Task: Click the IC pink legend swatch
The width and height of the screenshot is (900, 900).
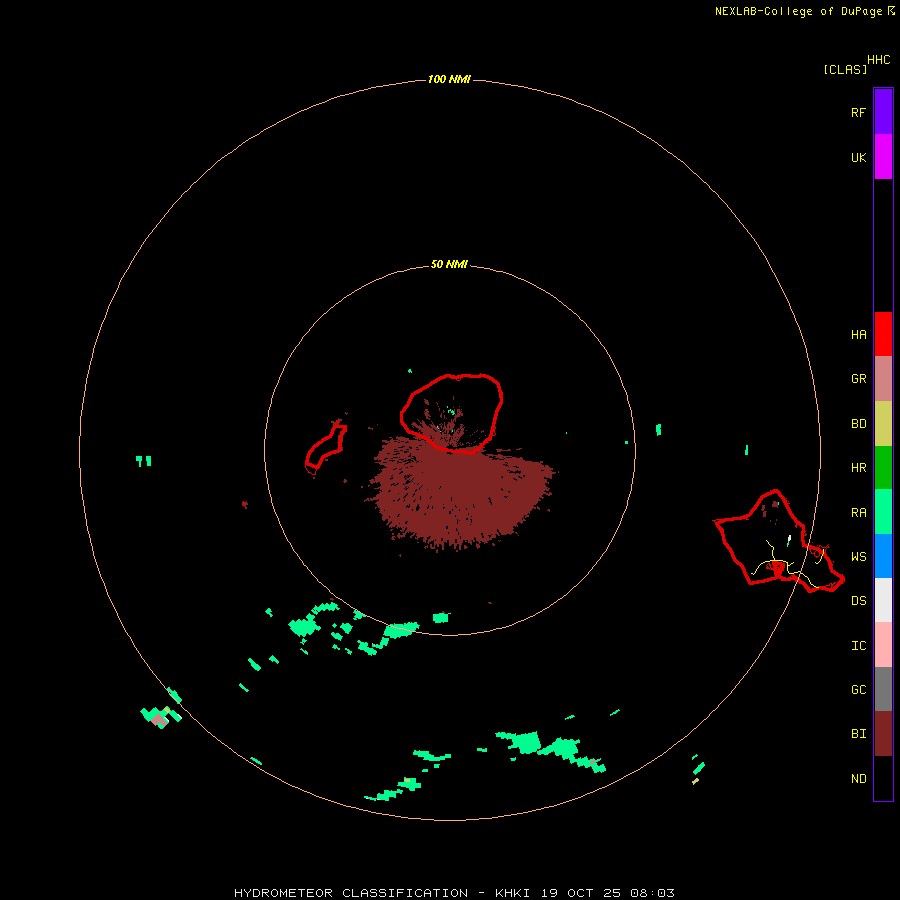Action: (x=883, y=645)
